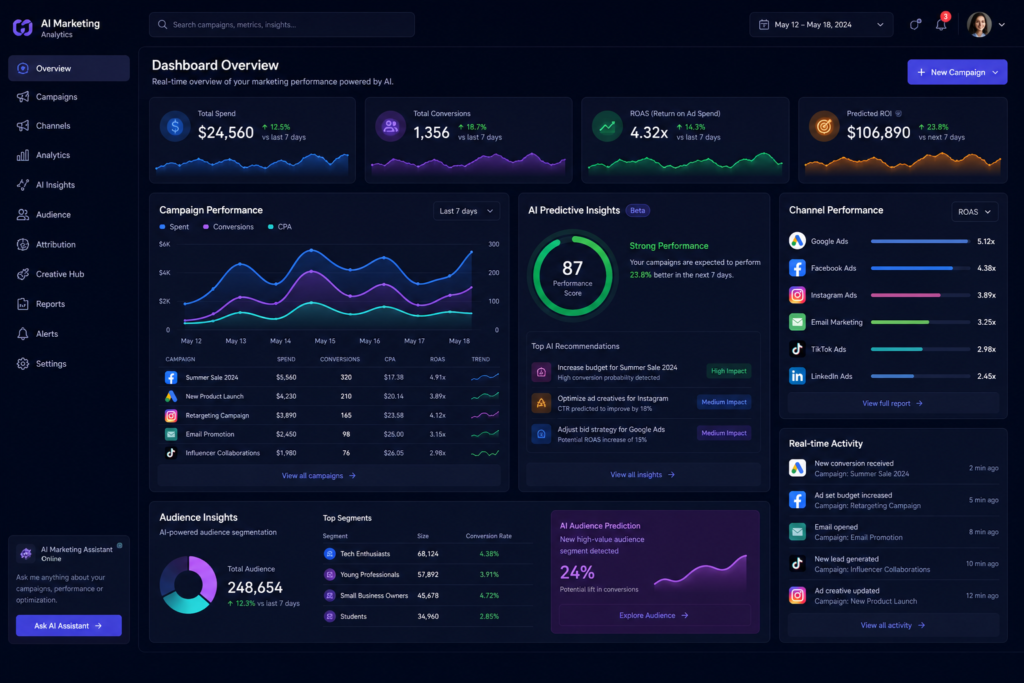Click the Instagram Ads ROAS progress bar

coord(920,295)
